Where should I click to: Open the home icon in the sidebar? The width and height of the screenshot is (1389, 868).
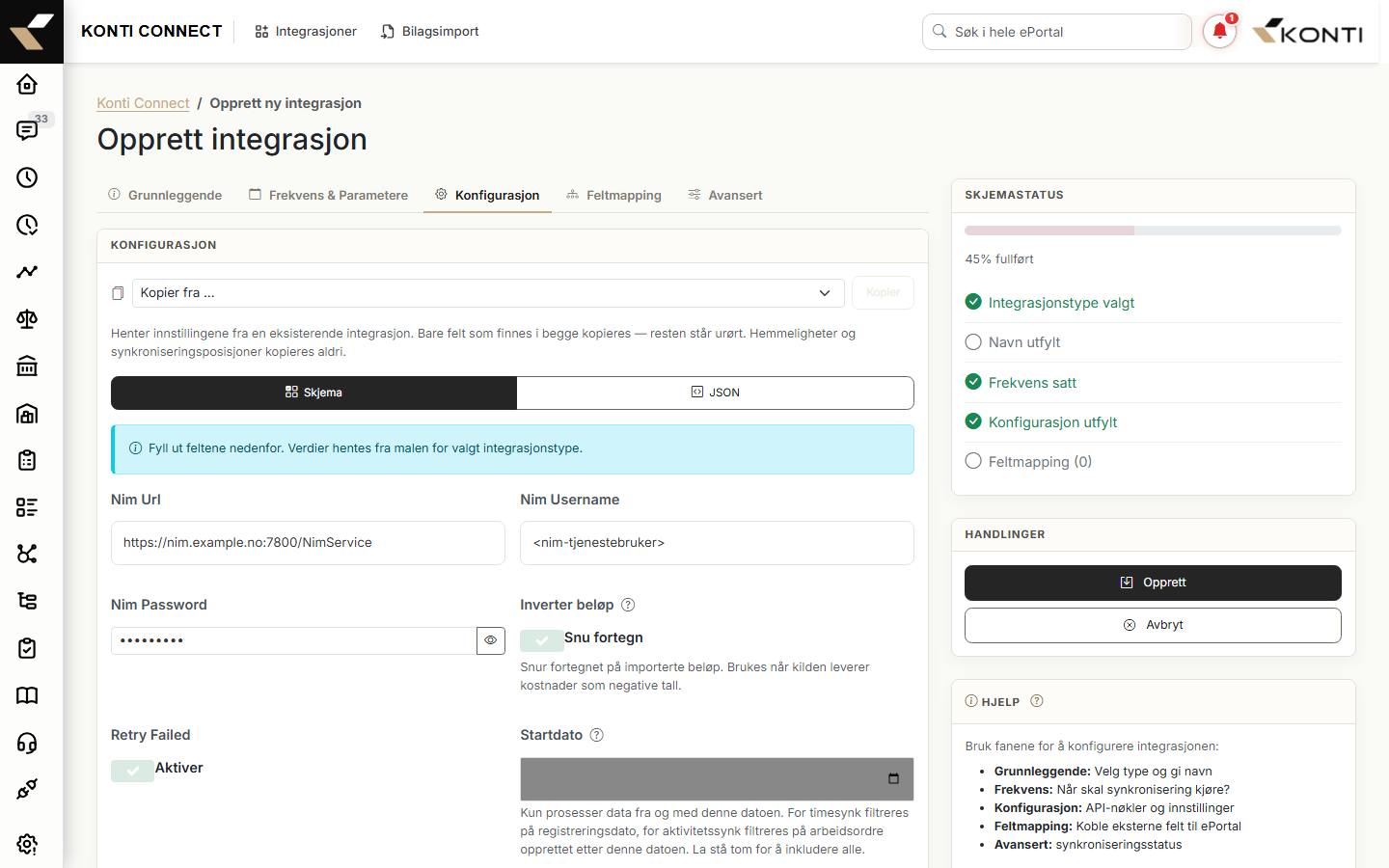[27, 84]
